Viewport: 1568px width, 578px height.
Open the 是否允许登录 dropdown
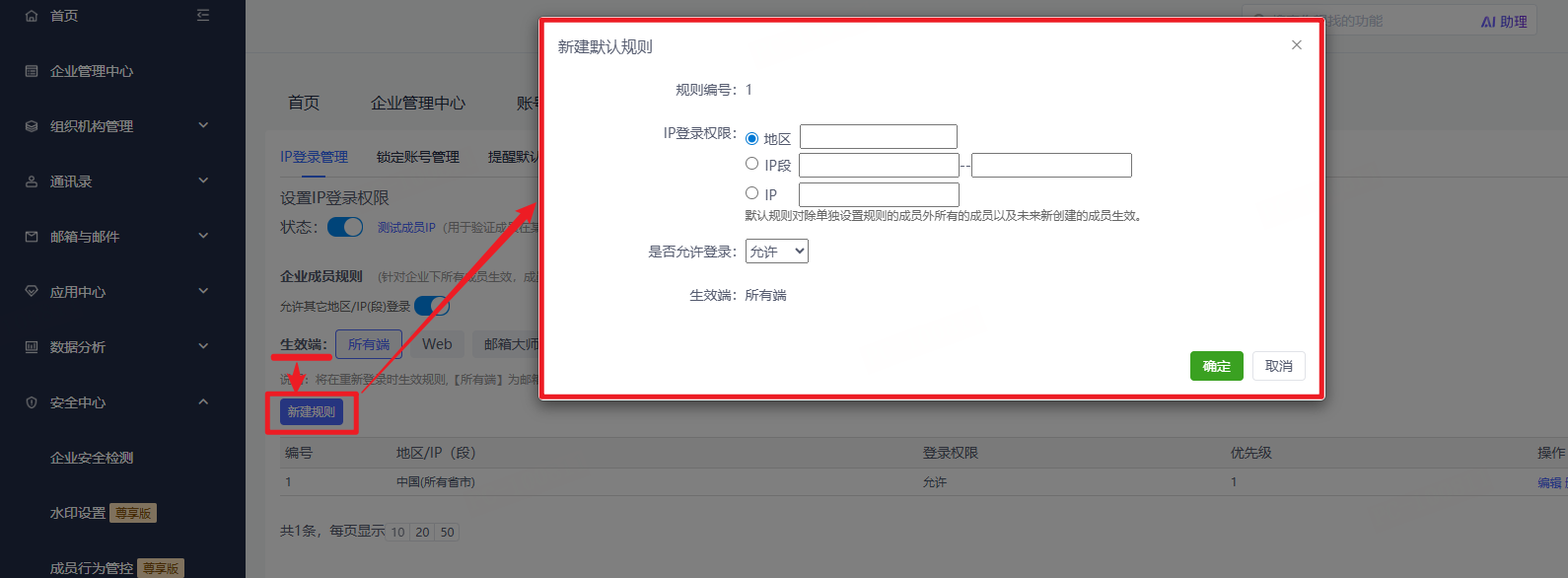coord(777,252)
